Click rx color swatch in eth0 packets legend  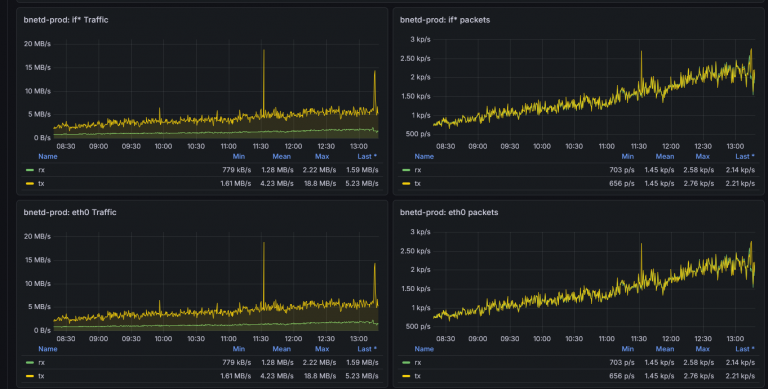coord(406,363)
